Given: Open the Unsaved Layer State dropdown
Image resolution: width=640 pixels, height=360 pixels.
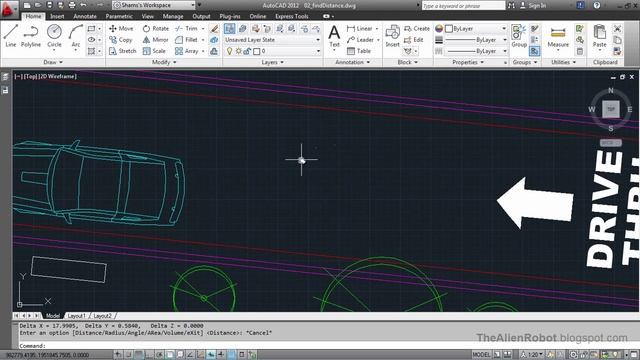Looking at the screenshot, I should point(272,40).
